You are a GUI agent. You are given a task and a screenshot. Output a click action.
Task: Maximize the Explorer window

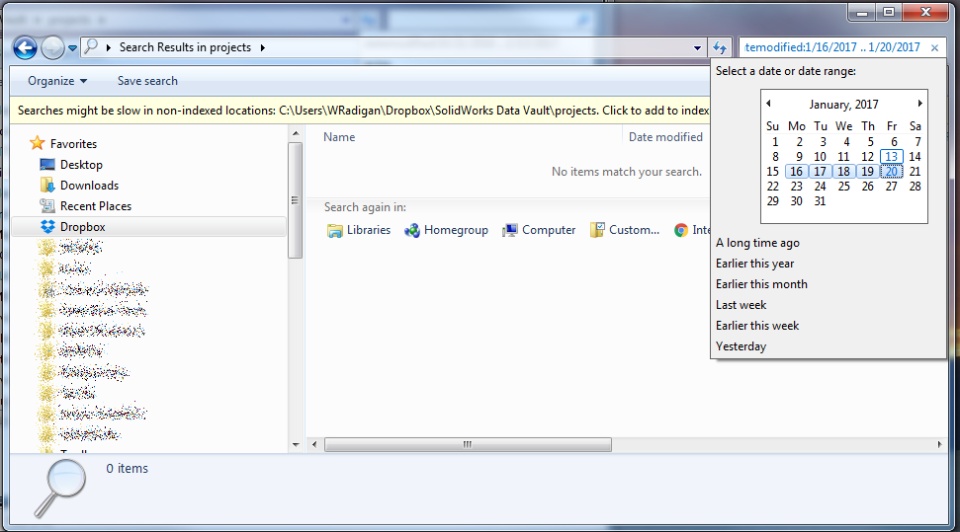point(889,12)
